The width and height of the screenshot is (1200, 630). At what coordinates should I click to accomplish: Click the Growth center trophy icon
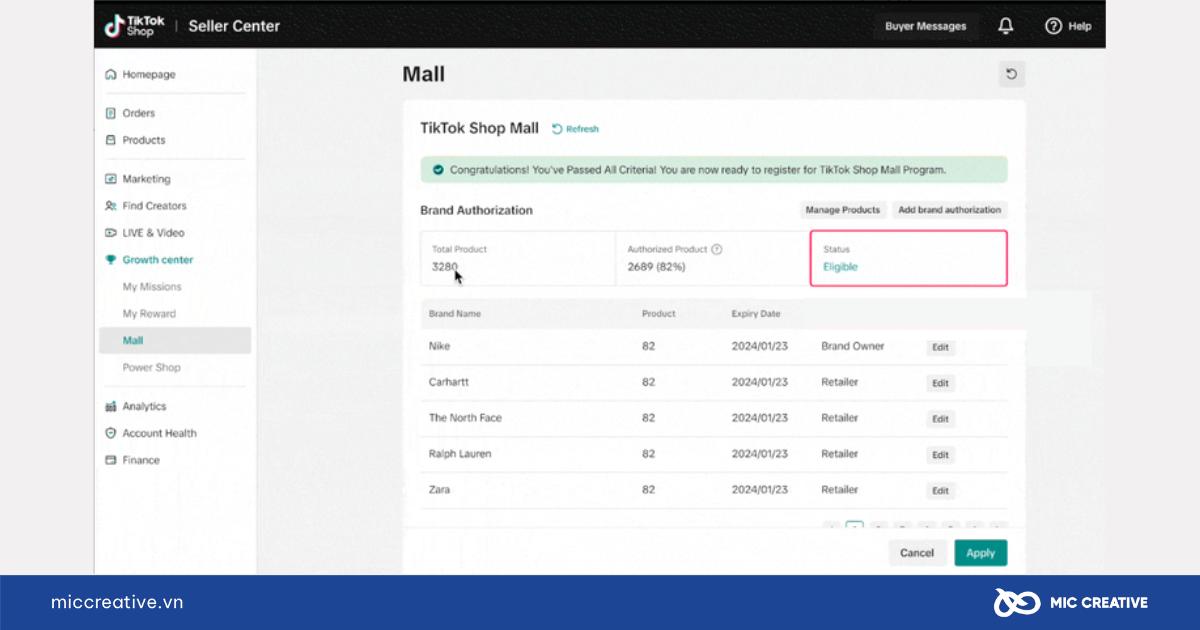[111, 260]
